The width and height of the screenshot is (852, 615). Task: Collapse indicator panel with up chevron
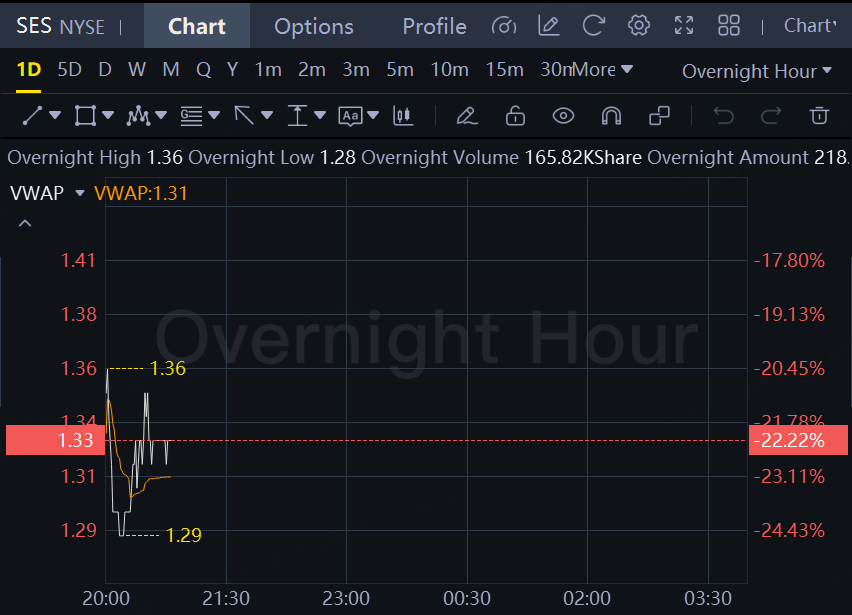[x=25, y=223]
